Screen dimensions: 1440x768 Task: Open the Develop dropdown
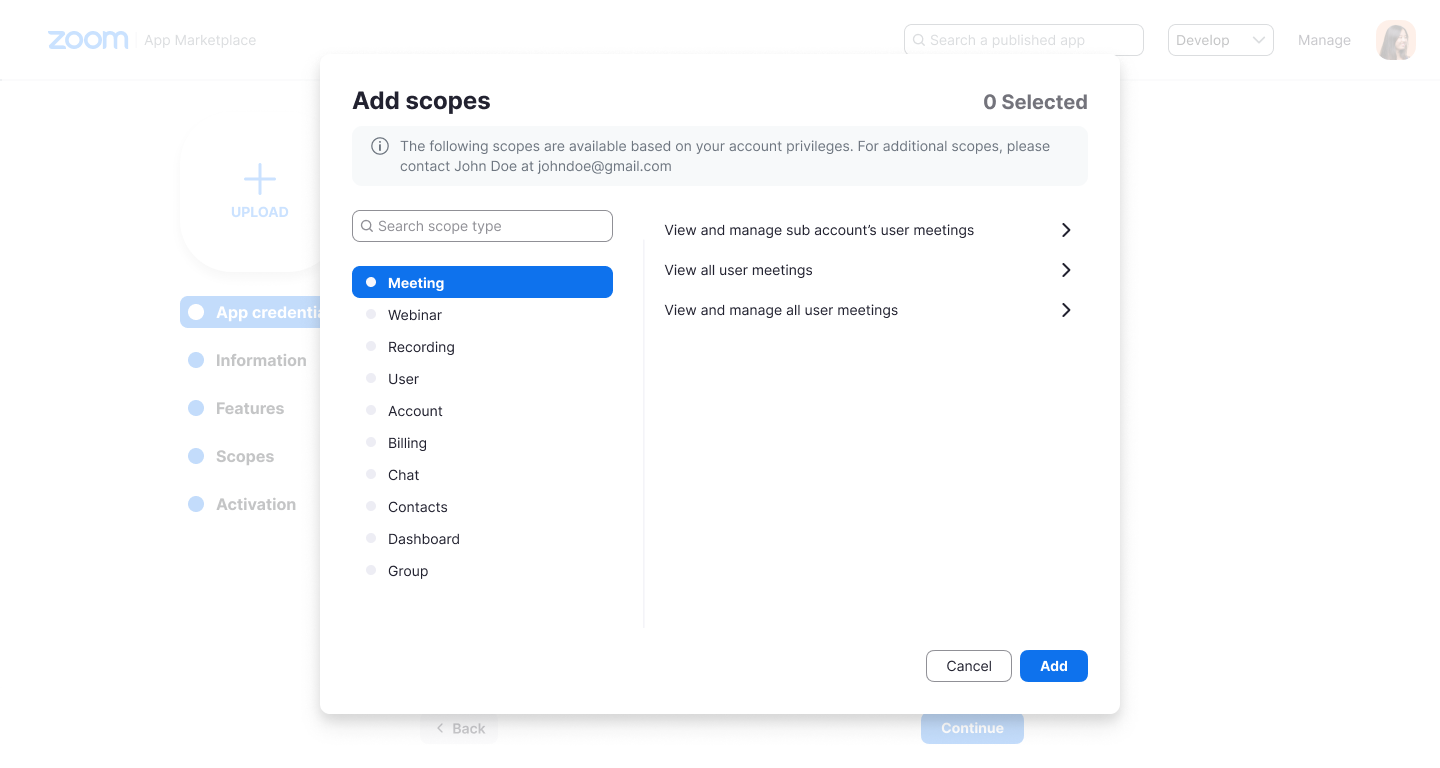[1220, 40]
